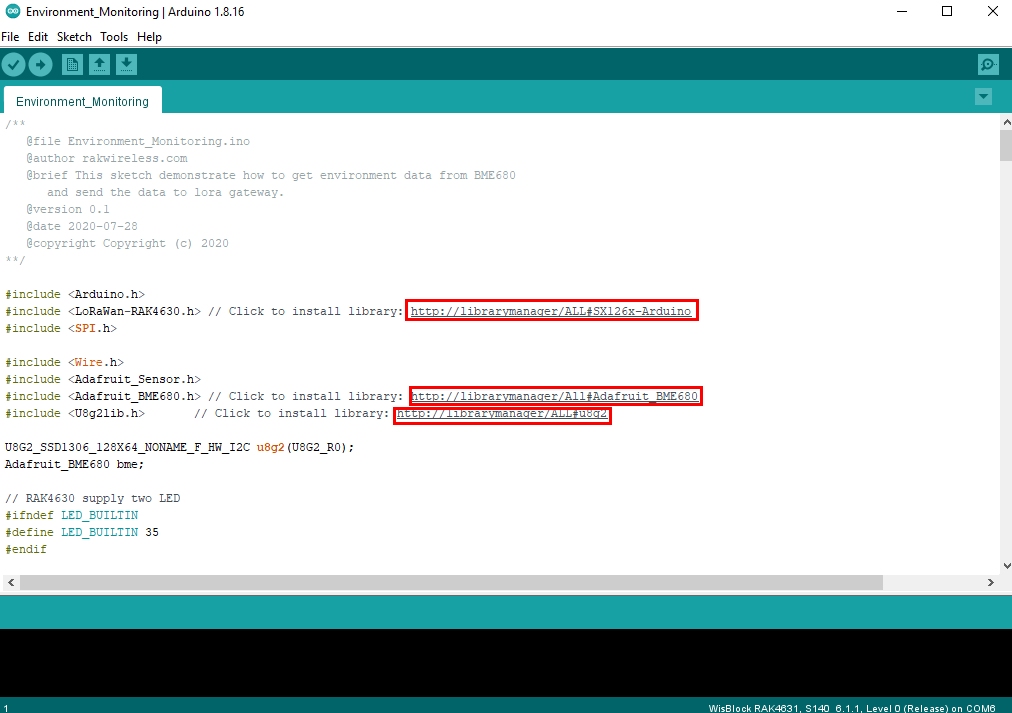Image resolution: width=1012 pixels, height=713 pixels.
Task: Expand the tab options dropdown arrow
Action: pos(983,96)
